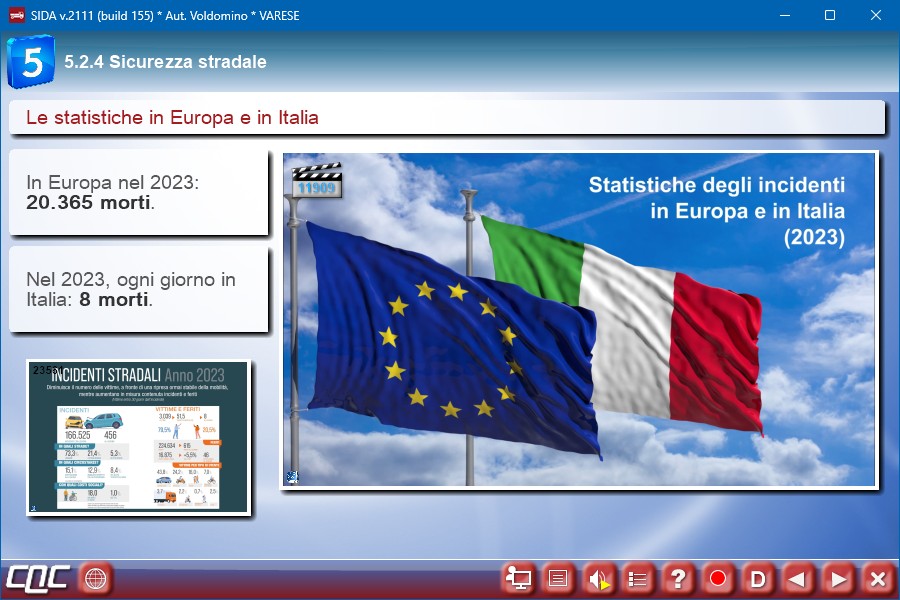Screen dimensions: 900x600
Task: Close the lesson with red X button
Action: pyautogui.click(x=877, y=578)
